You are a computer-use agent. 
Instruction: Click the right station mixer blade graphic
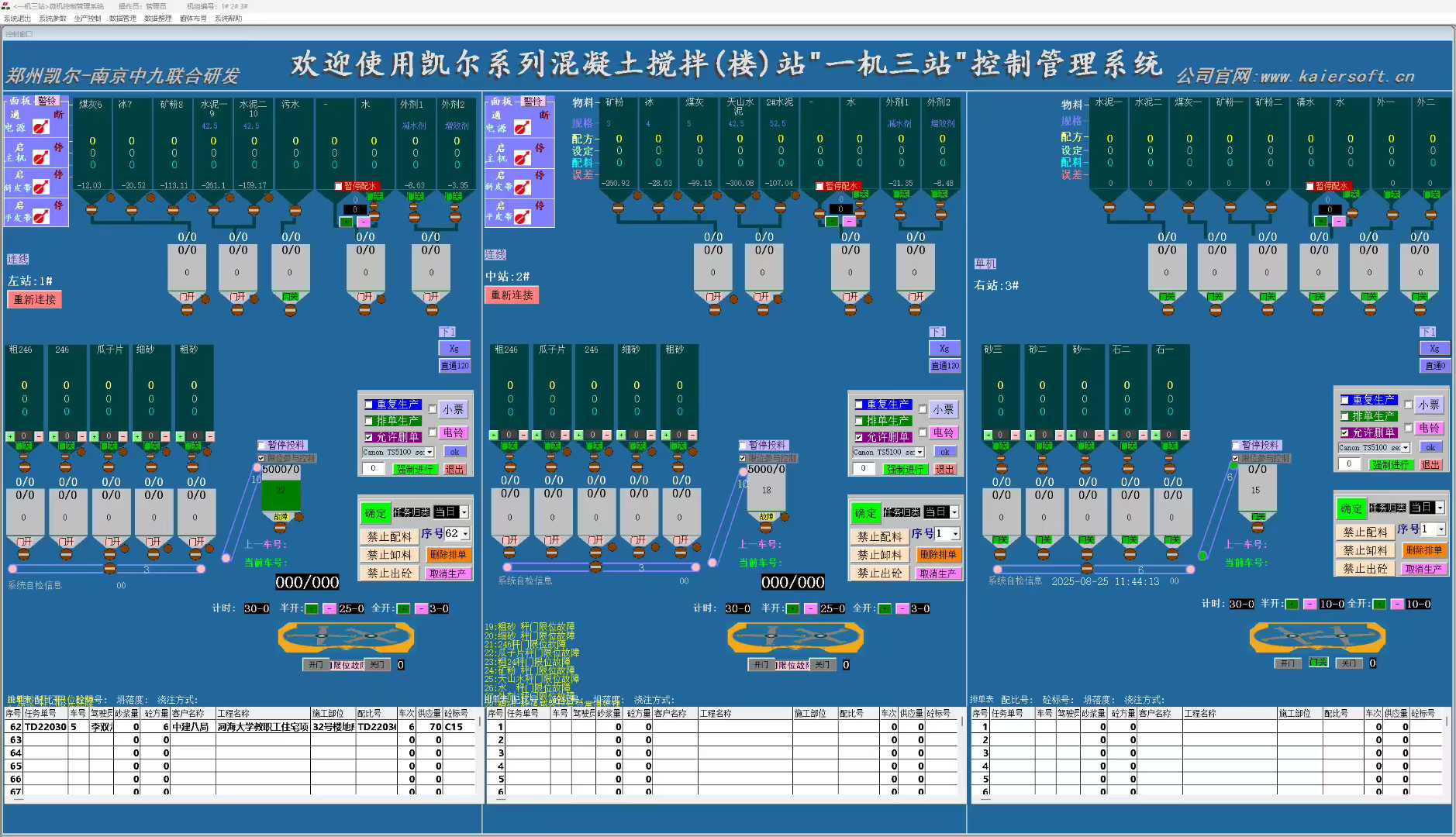(x=1316, y=638)
